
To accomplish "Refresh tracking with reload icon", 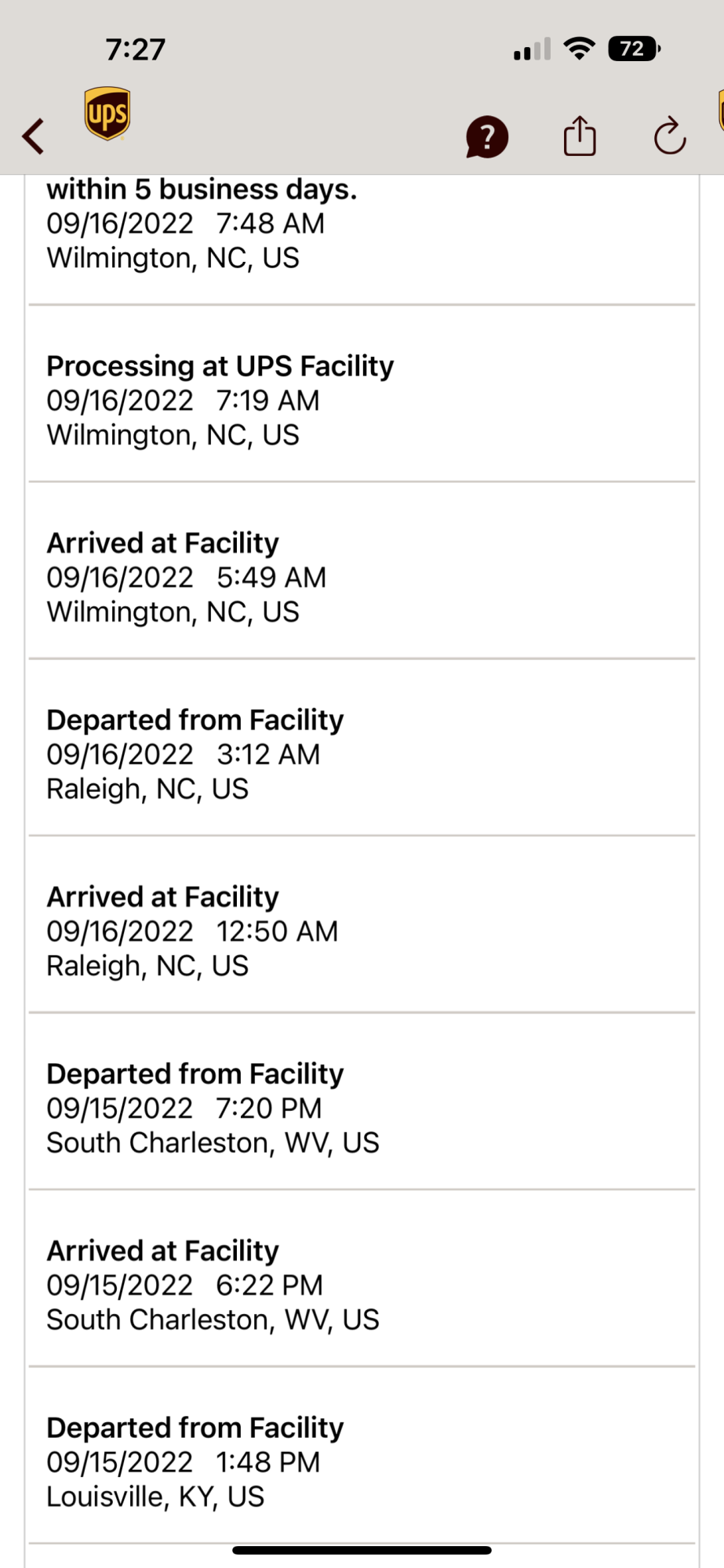I will click(670, 136).
